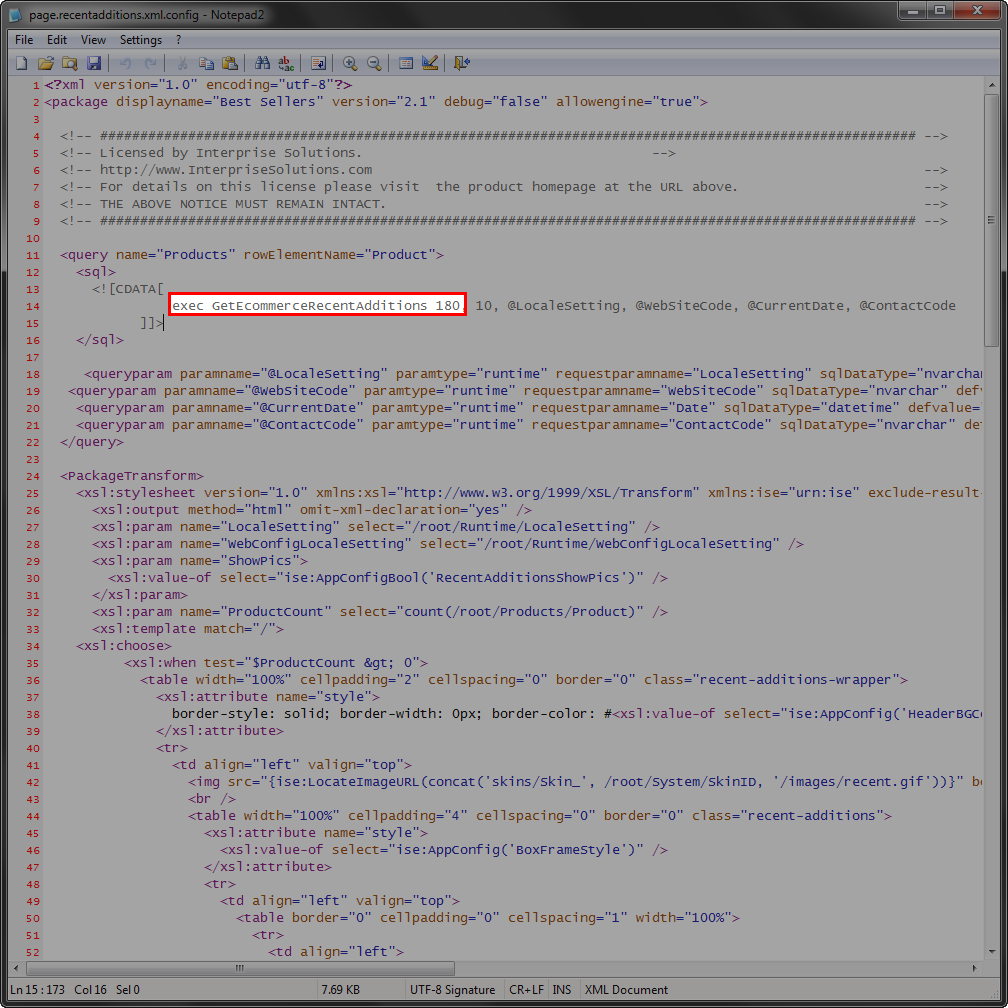Zoom out with the magnifier minus icon
The height and width of the screenshot is (1008, 1008).
374,63
